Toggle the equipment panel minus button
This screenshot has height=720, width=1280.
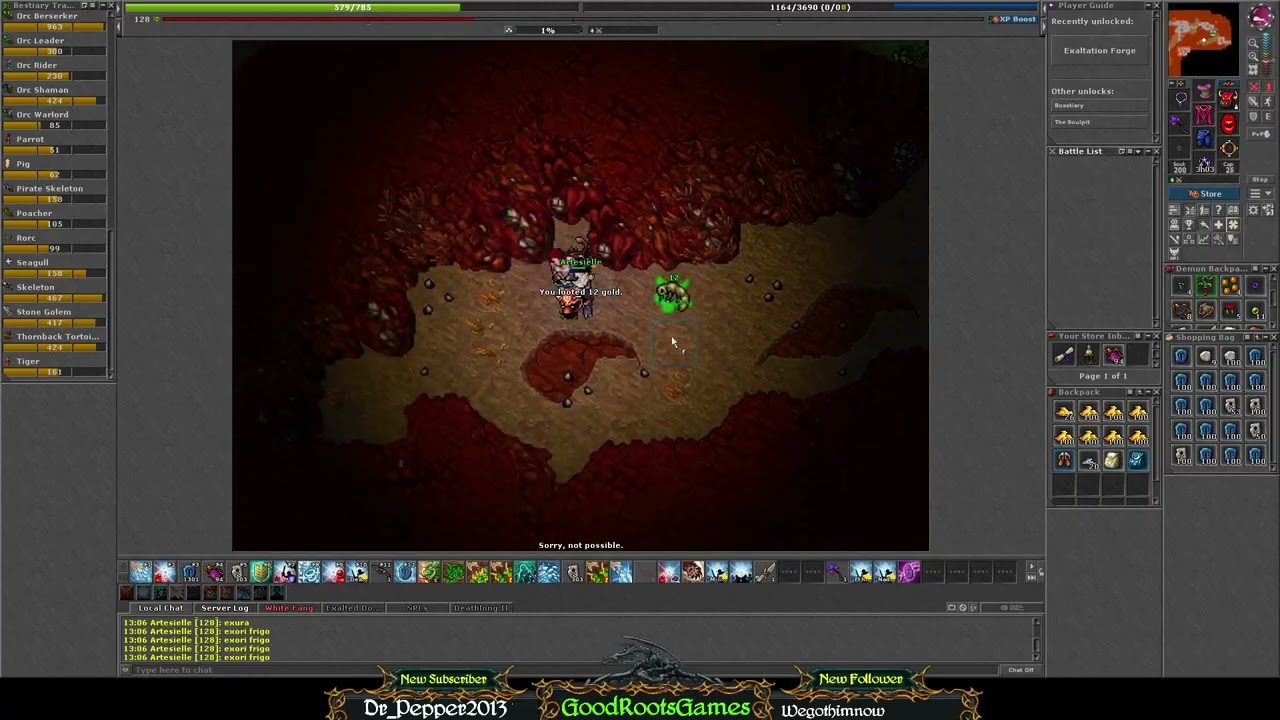point(1172,83)
